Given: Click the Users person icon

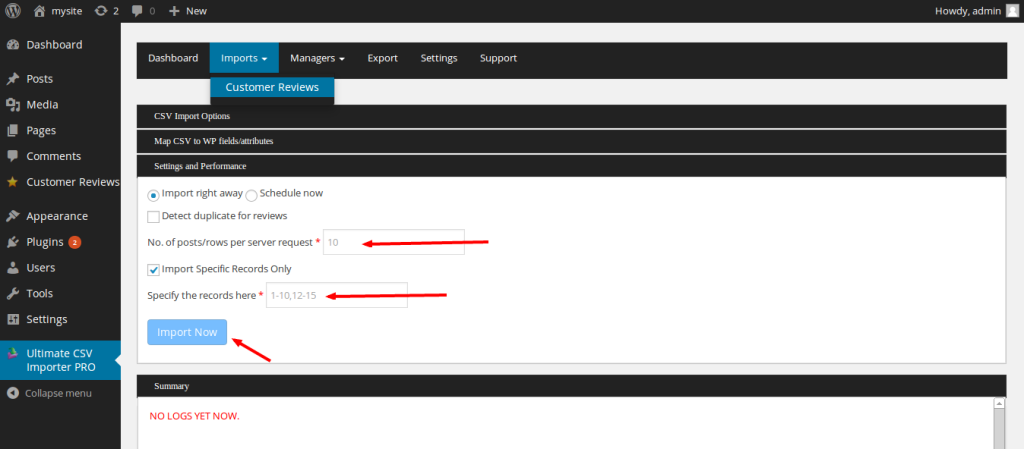Looking at the screenshot, I should click(x=12, y=268).
